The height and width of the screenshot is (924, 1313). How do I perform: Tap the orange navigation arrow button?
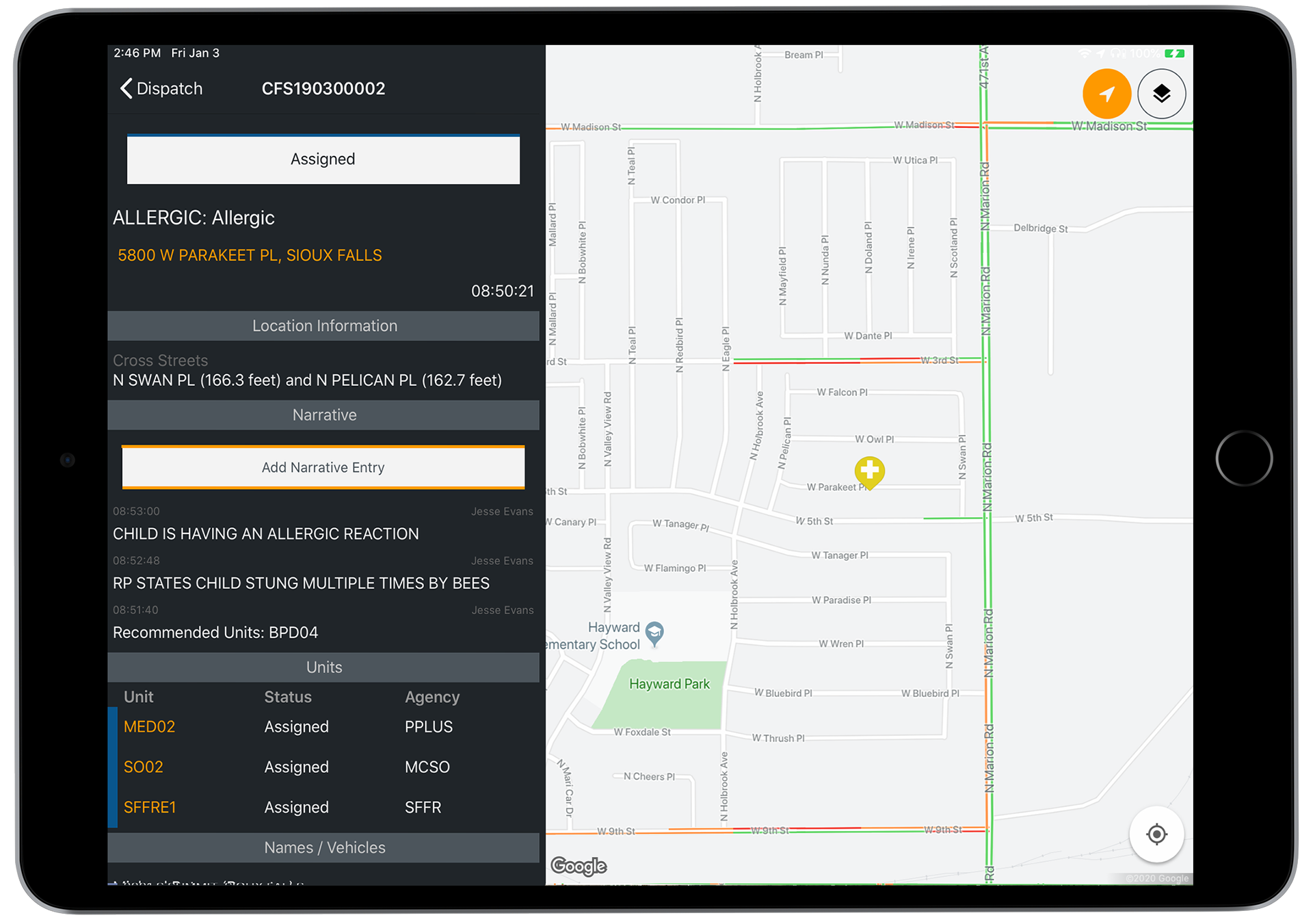click(x=1106, y=94)
